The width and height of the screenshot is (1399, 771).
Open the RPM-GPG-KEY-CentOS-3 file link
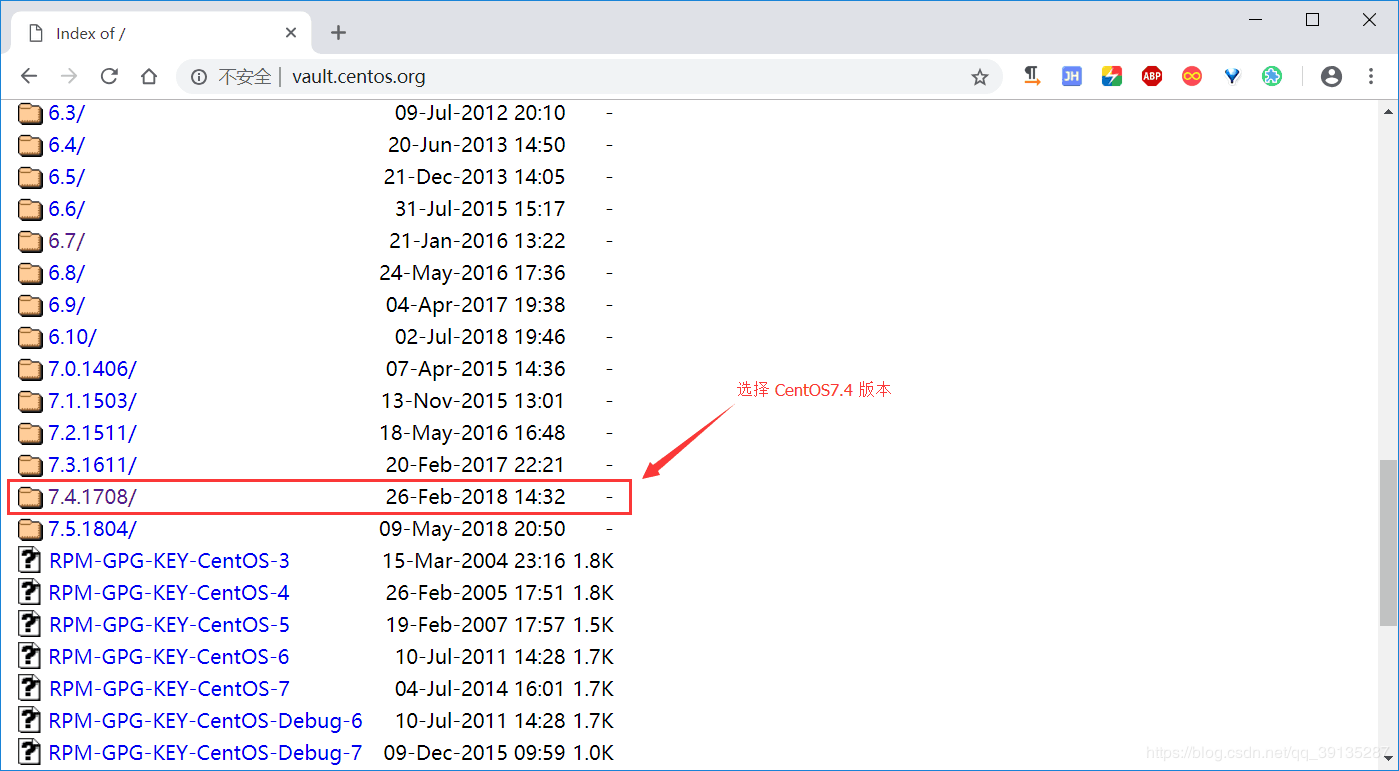(x=169, y=561)
